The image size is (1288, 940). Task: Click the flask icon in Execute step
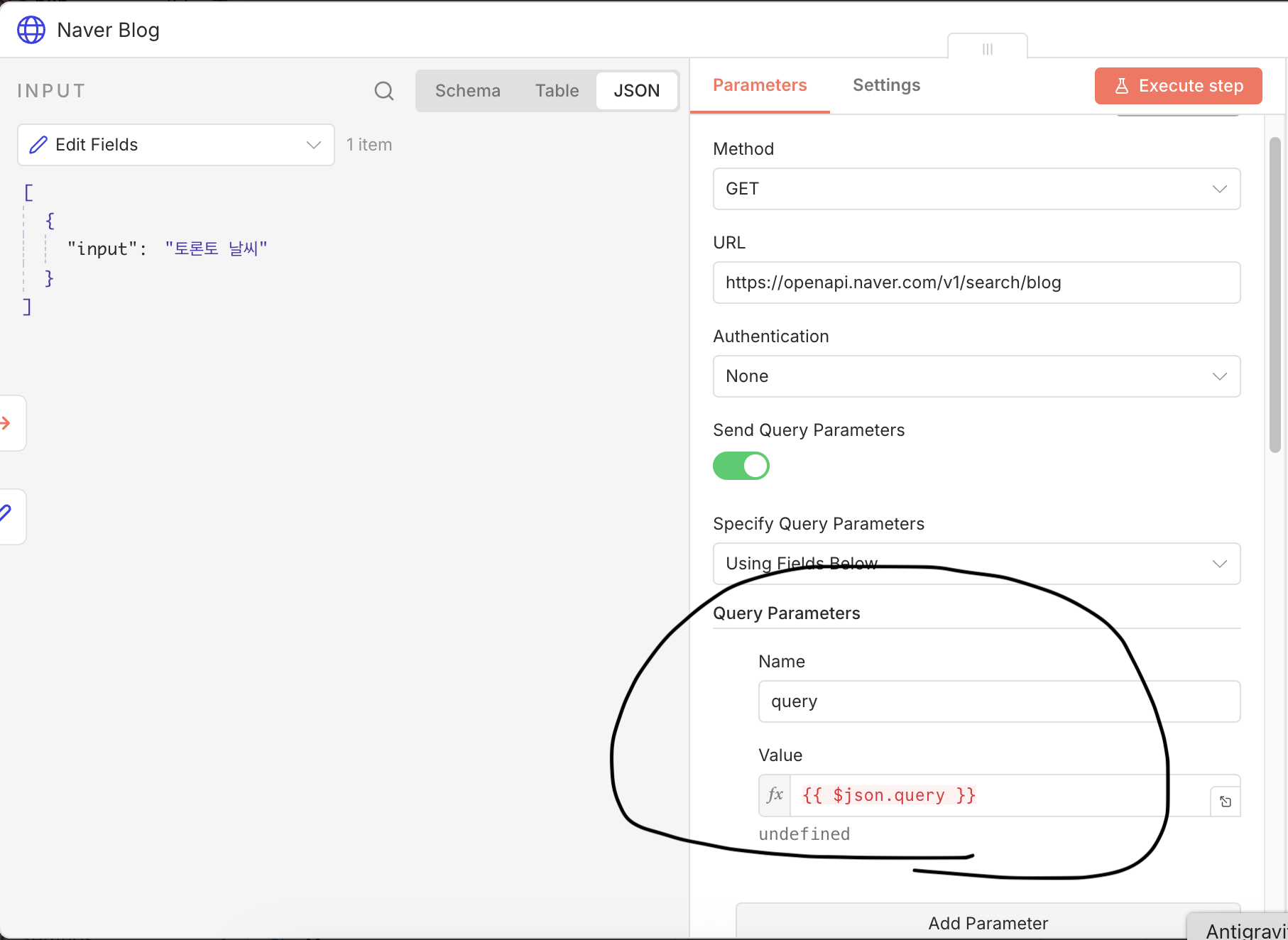tap(1122, 85)
